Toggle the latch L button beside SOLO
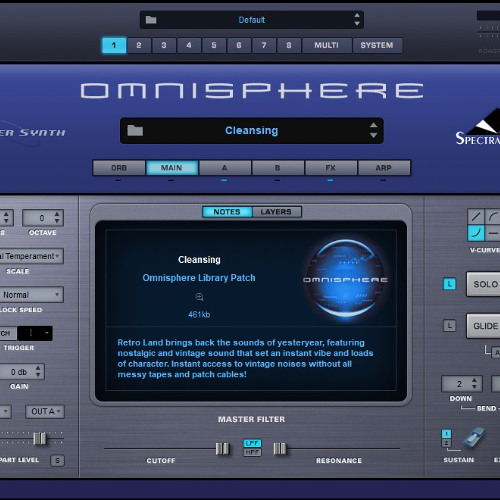The image size is (500, 500). pyautogui.click(x=449, y=284)
